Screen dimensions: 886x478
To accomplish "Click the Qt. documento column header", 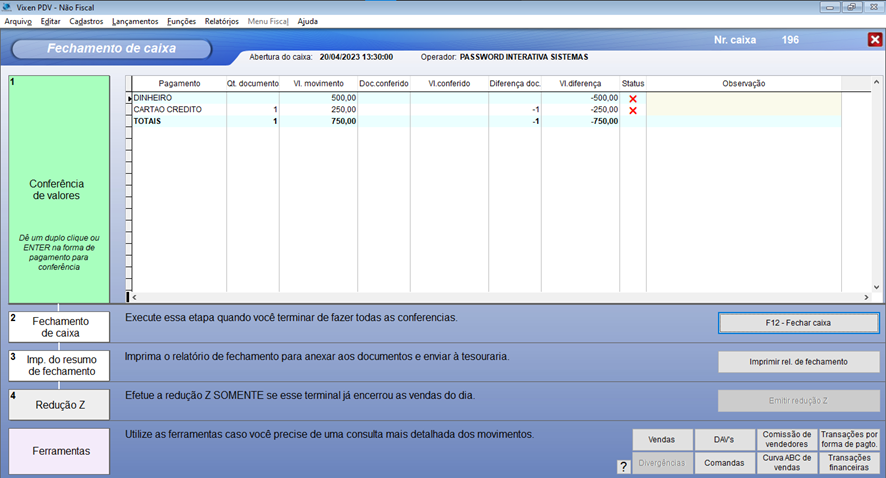I will coord(253,84).
